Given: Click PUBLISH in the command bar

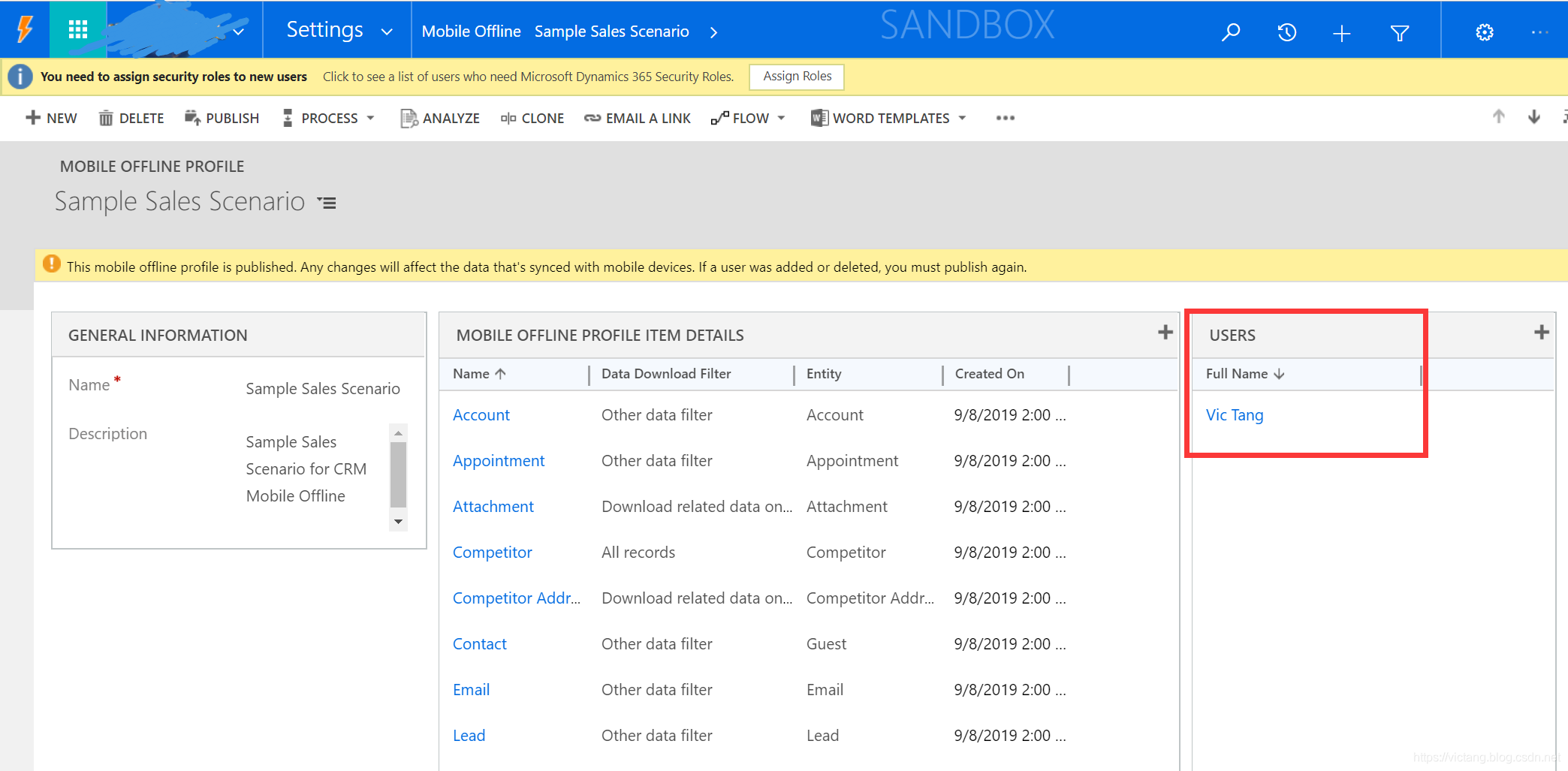Looking at the screenshot, I should click(222, 118).
